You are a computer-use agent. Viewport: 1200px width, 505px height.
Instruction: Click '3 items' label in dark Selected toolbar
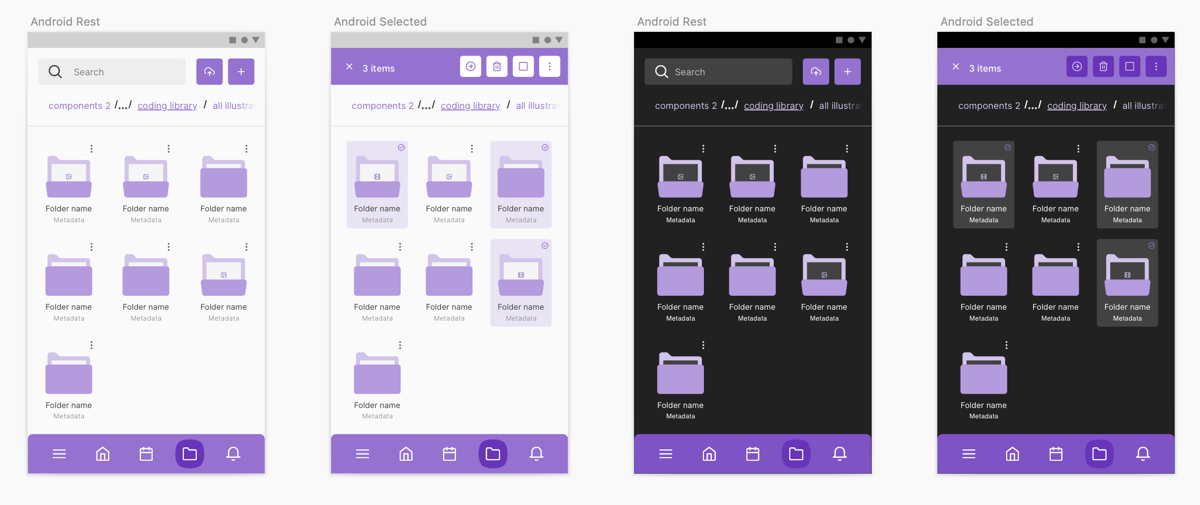coord(985,68)
